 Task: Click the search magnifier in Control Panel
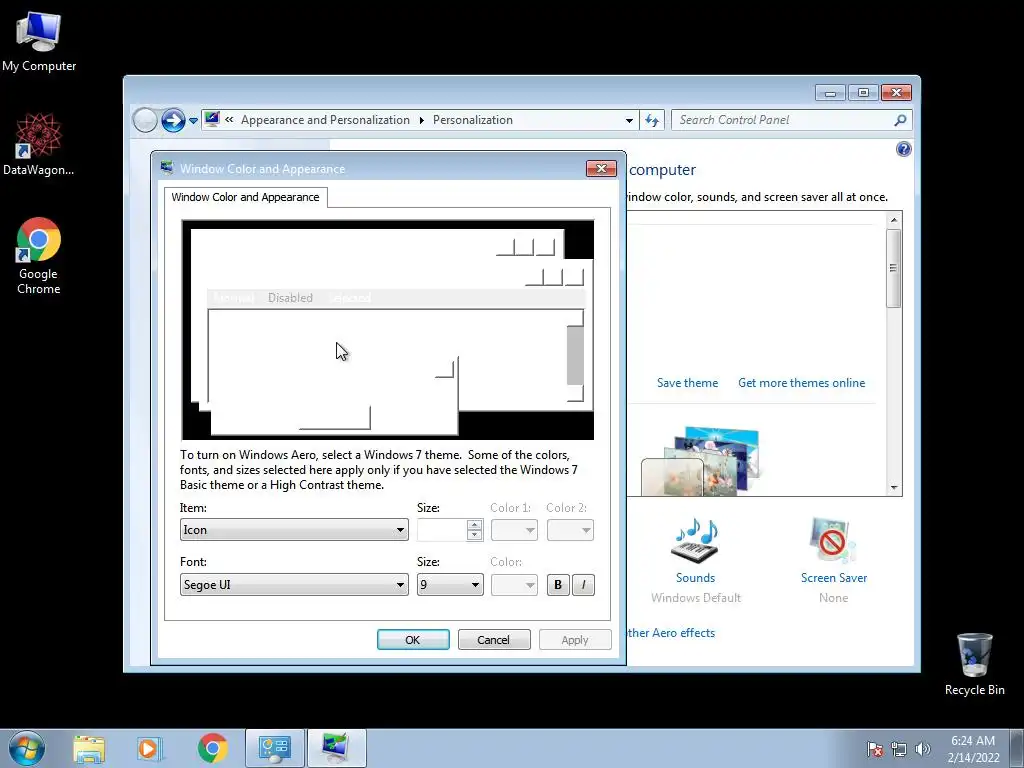click(900, 120)
